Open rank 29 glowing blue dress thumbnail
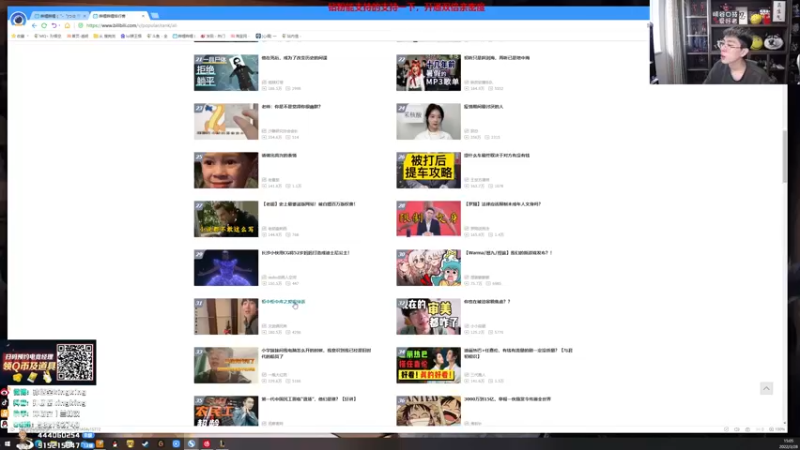This screenshot has height=450, width=800. [226, 268]
